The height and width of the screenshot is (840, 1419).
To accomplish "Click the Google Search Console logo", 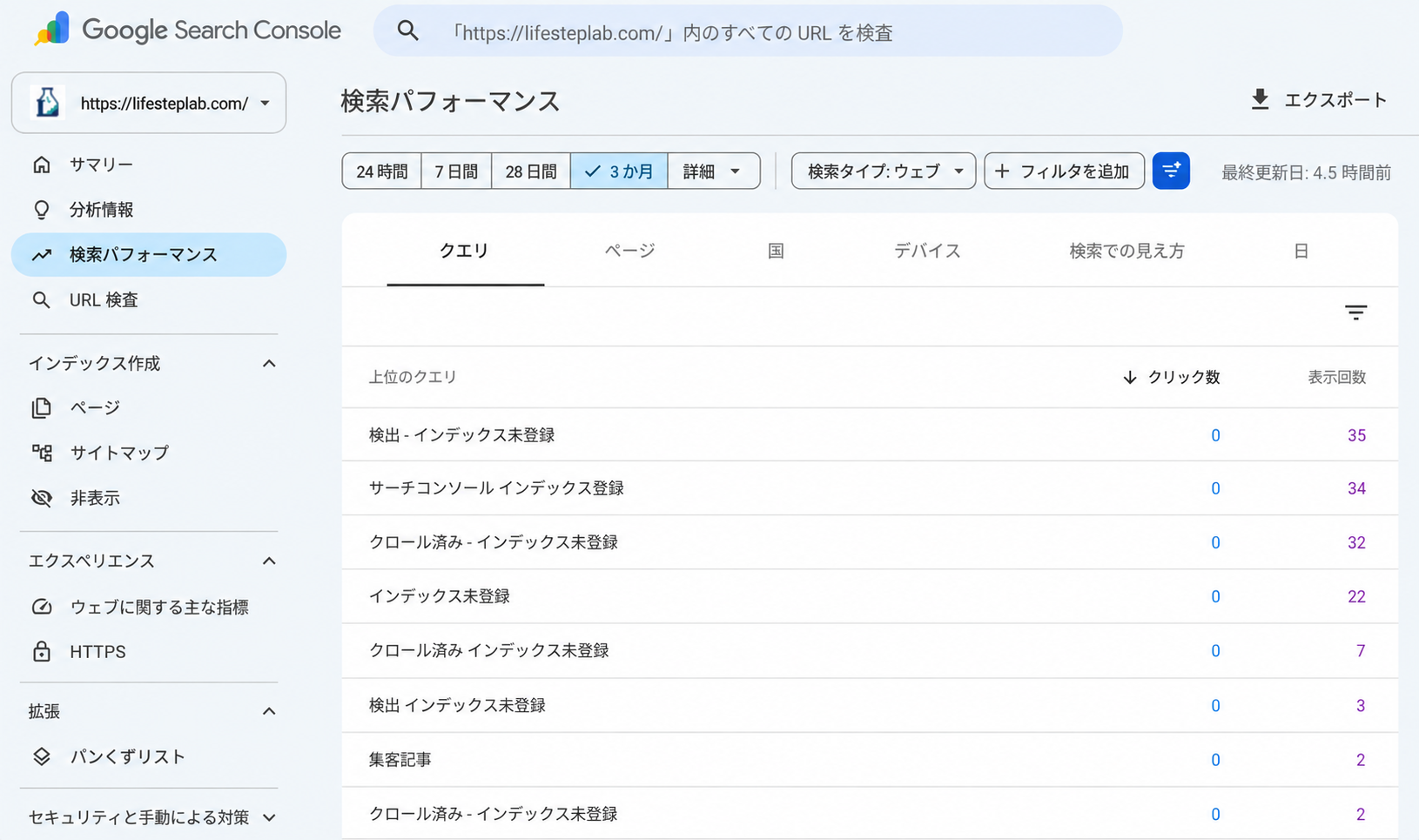I will (187, 30).
